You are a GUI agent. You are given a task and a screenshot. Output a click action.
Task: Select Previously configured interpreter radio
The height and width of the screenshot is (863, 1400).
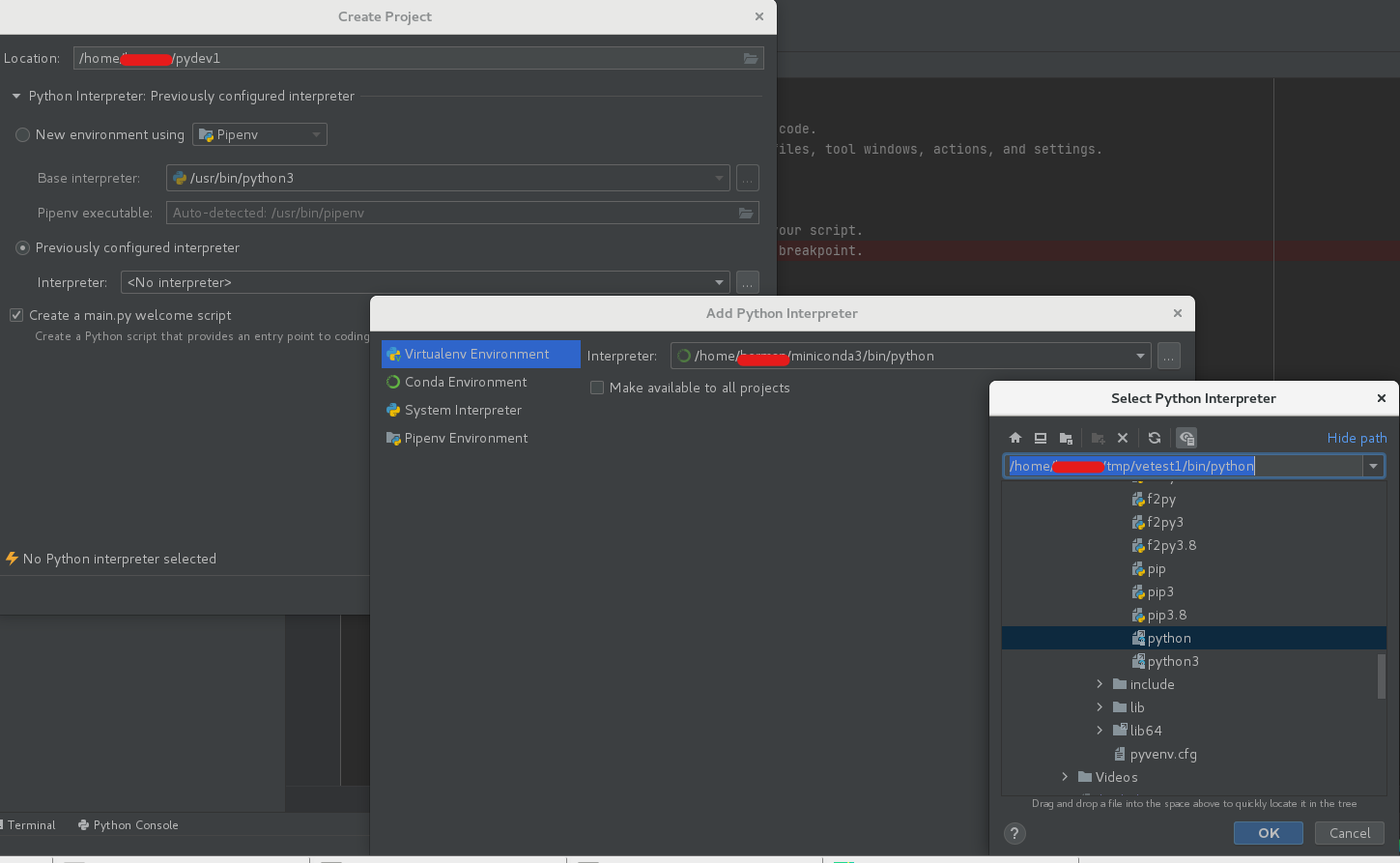[22, 247]
